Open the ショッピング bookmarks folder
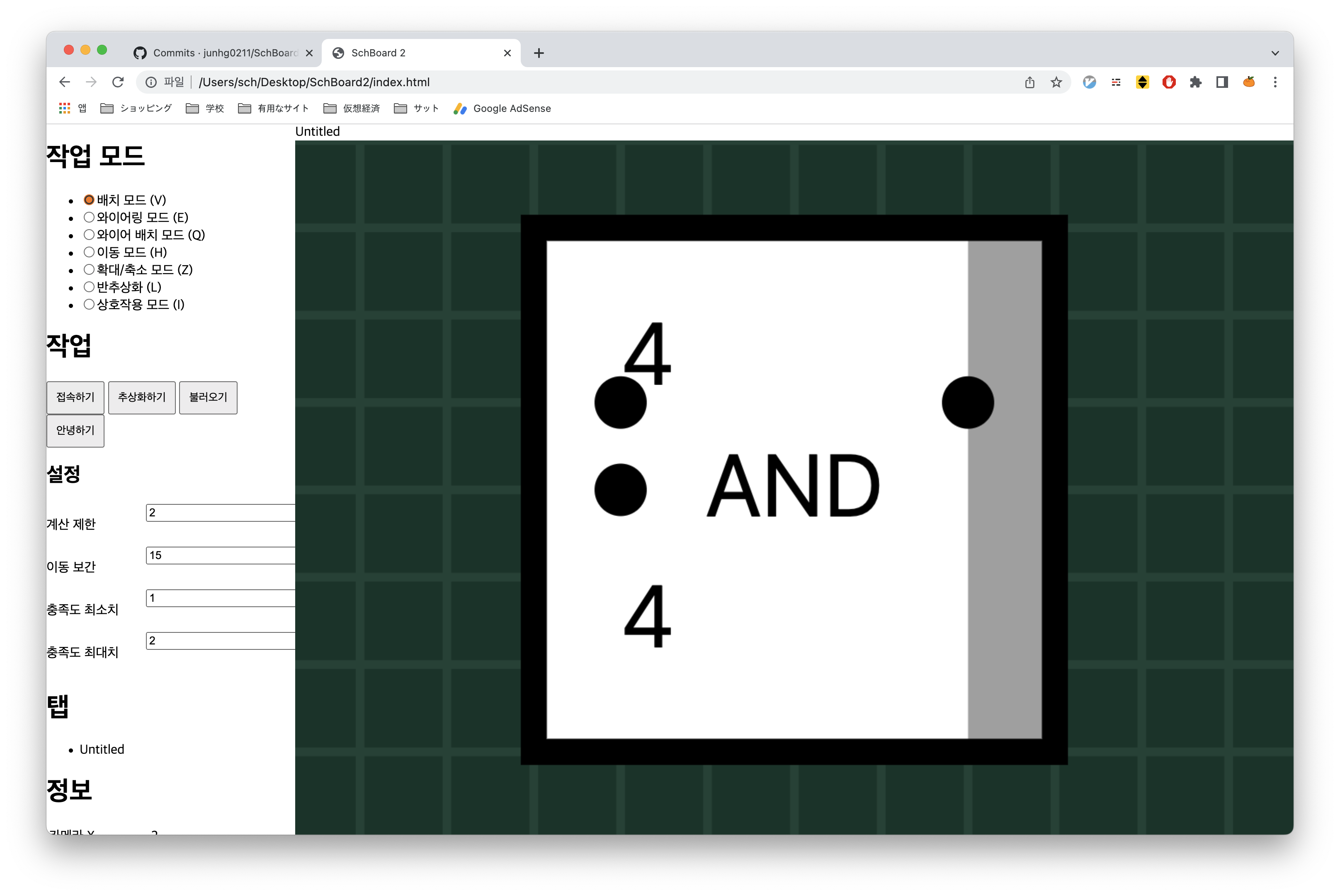This screenshot has width=1340, height=896. tap(136, 109)
